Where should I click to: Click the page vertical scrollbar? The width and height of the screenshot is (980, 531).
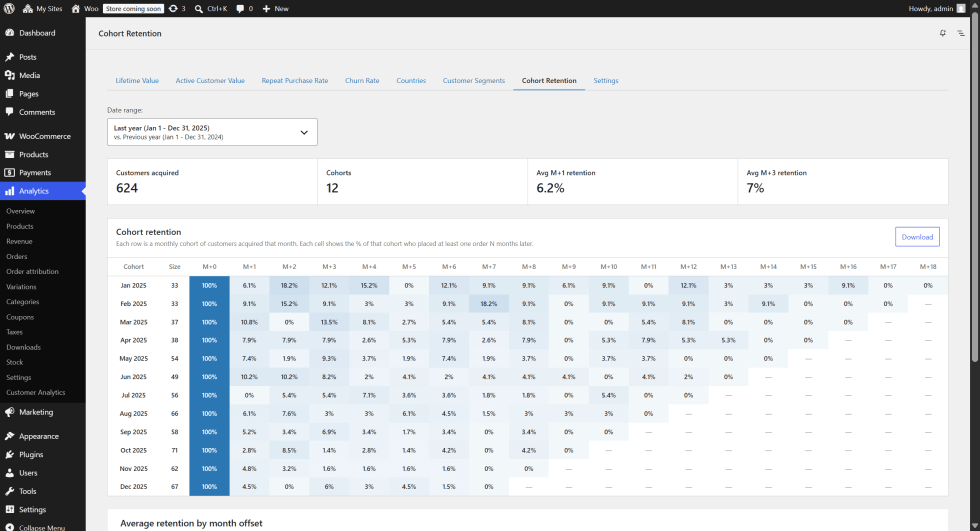(975, 187)
